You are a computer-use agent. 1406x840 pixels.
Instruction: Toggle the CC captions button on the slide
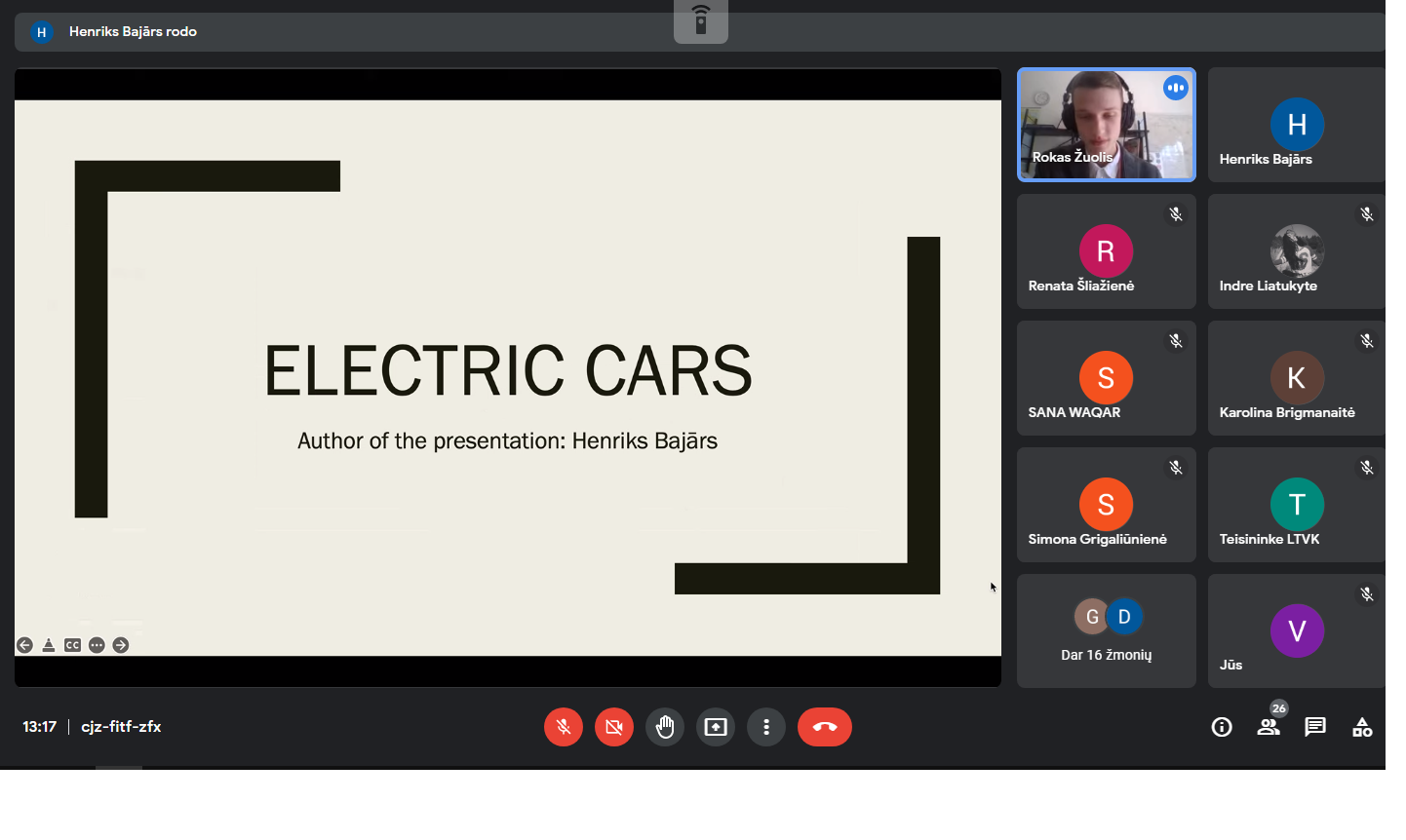[x=72, y=645]
